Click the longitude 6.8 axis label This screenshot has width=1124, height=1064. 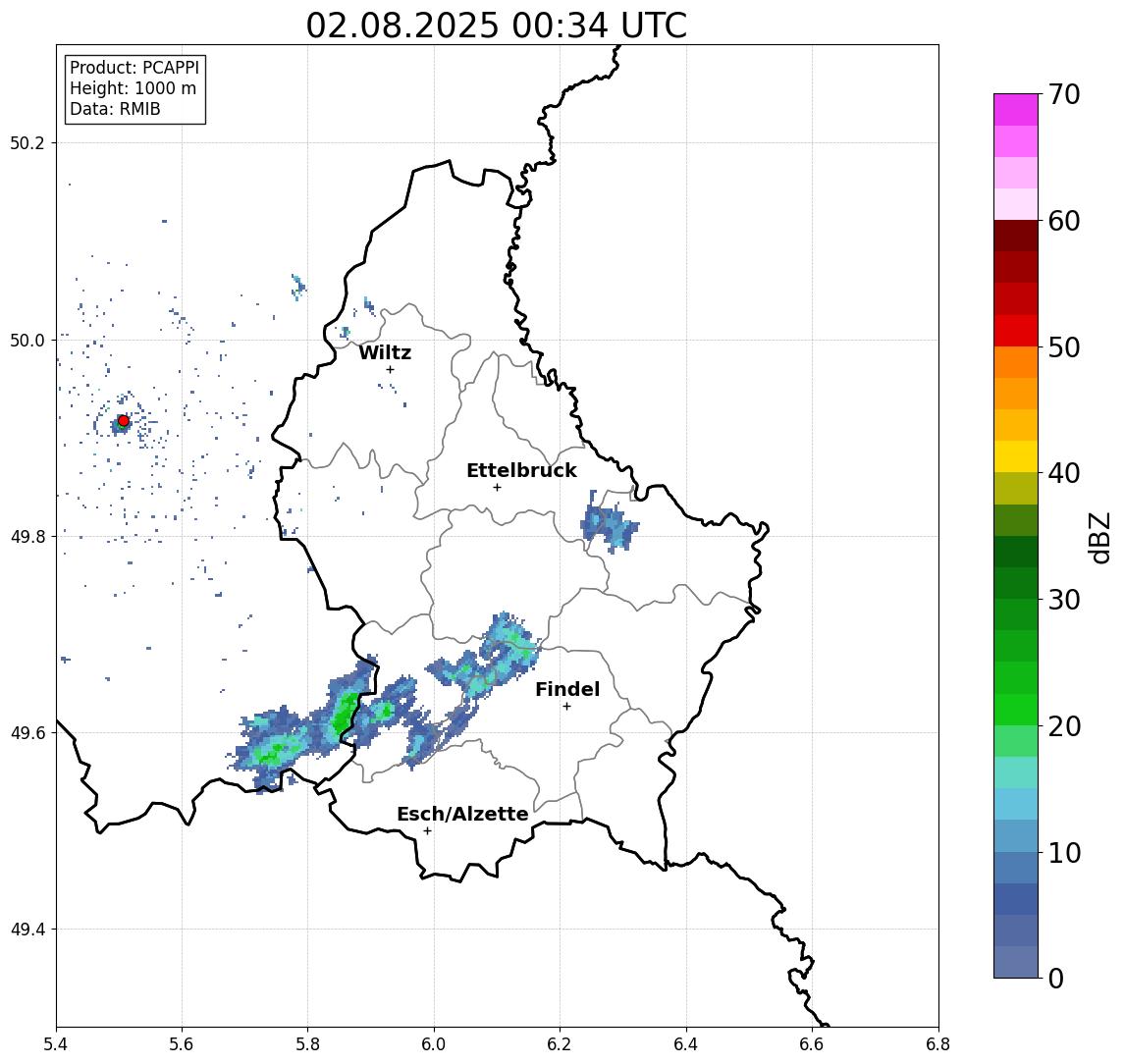coord(938,1044)
